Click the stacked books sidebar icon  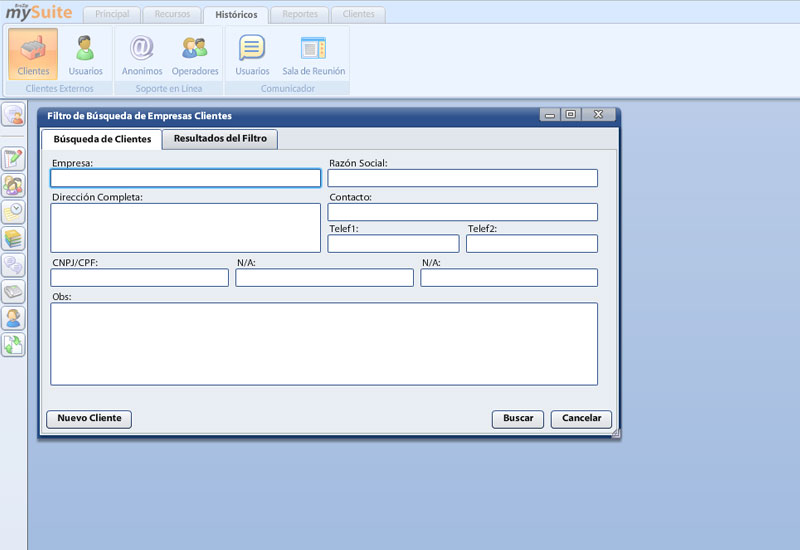14,238
